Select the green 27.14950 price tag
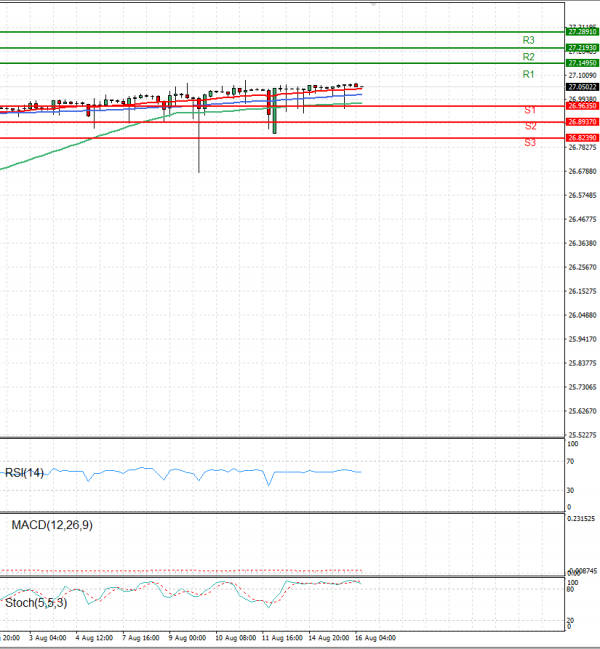This screenshot has width=600, height=649. coord(582,63)
